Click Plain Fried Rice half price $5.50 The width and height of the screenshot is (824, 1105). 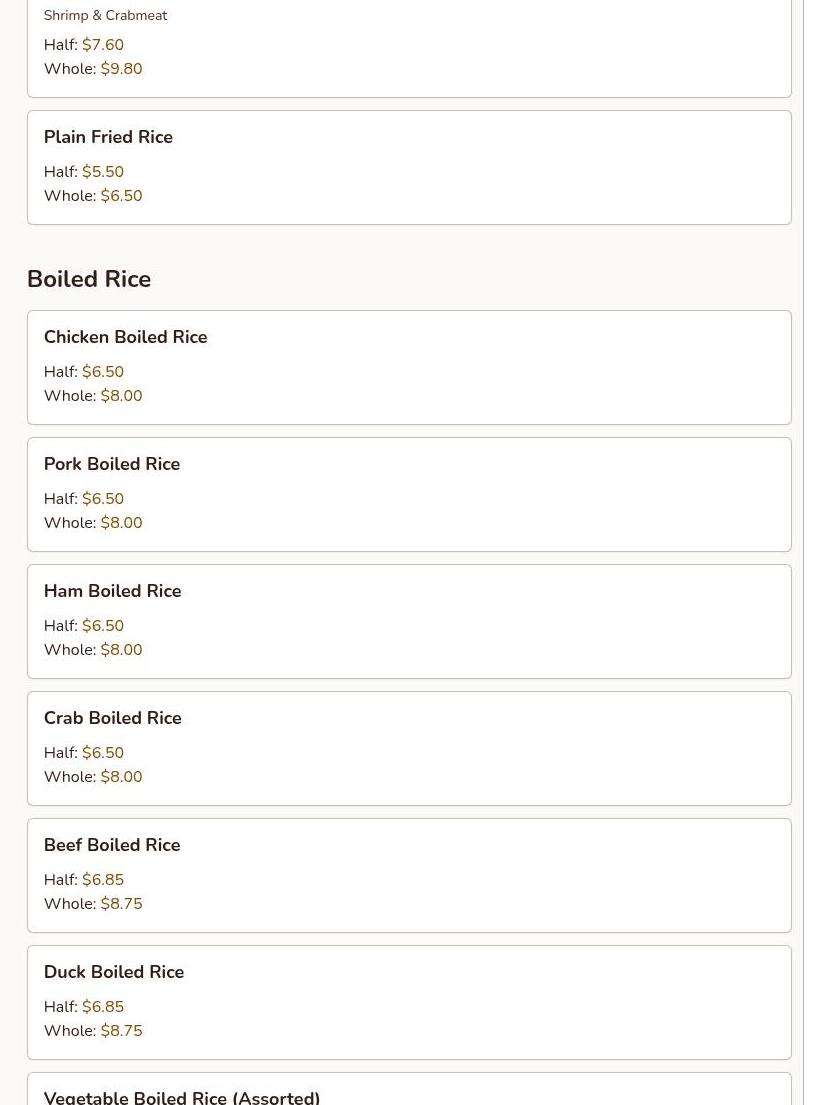(103, 172)
